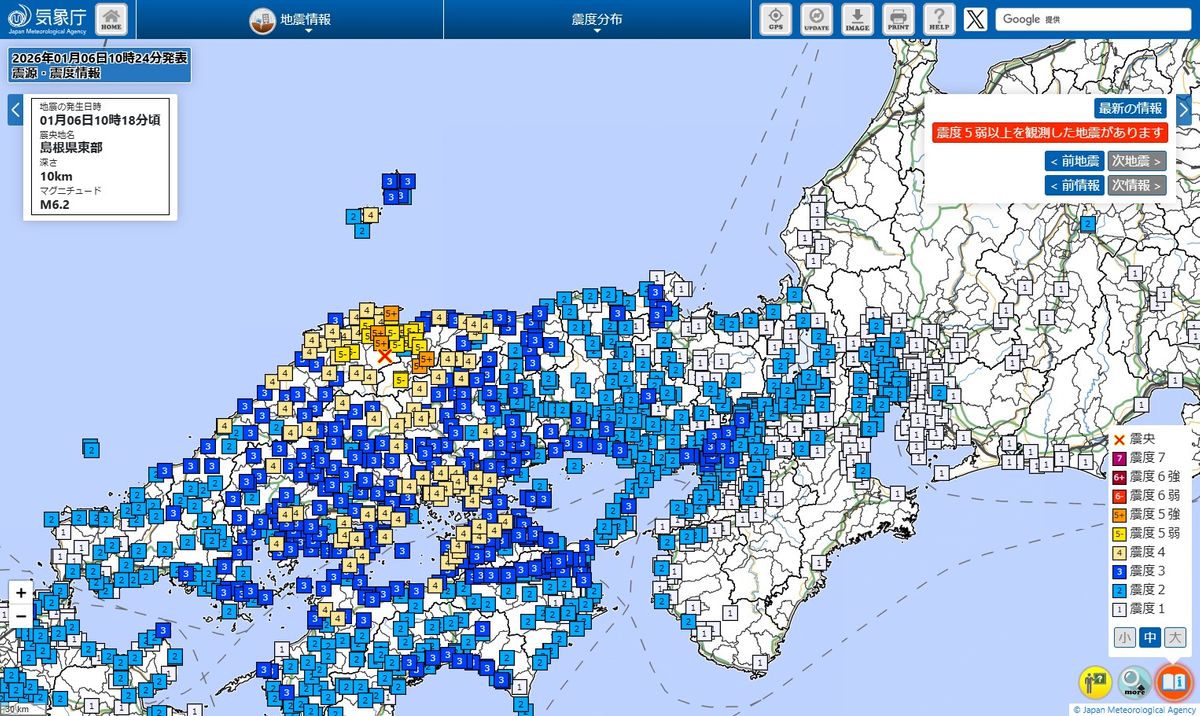Click the Japan Meteorological Agency logo
This screenshot has width=1200, height=716.
tap(46, 19)
